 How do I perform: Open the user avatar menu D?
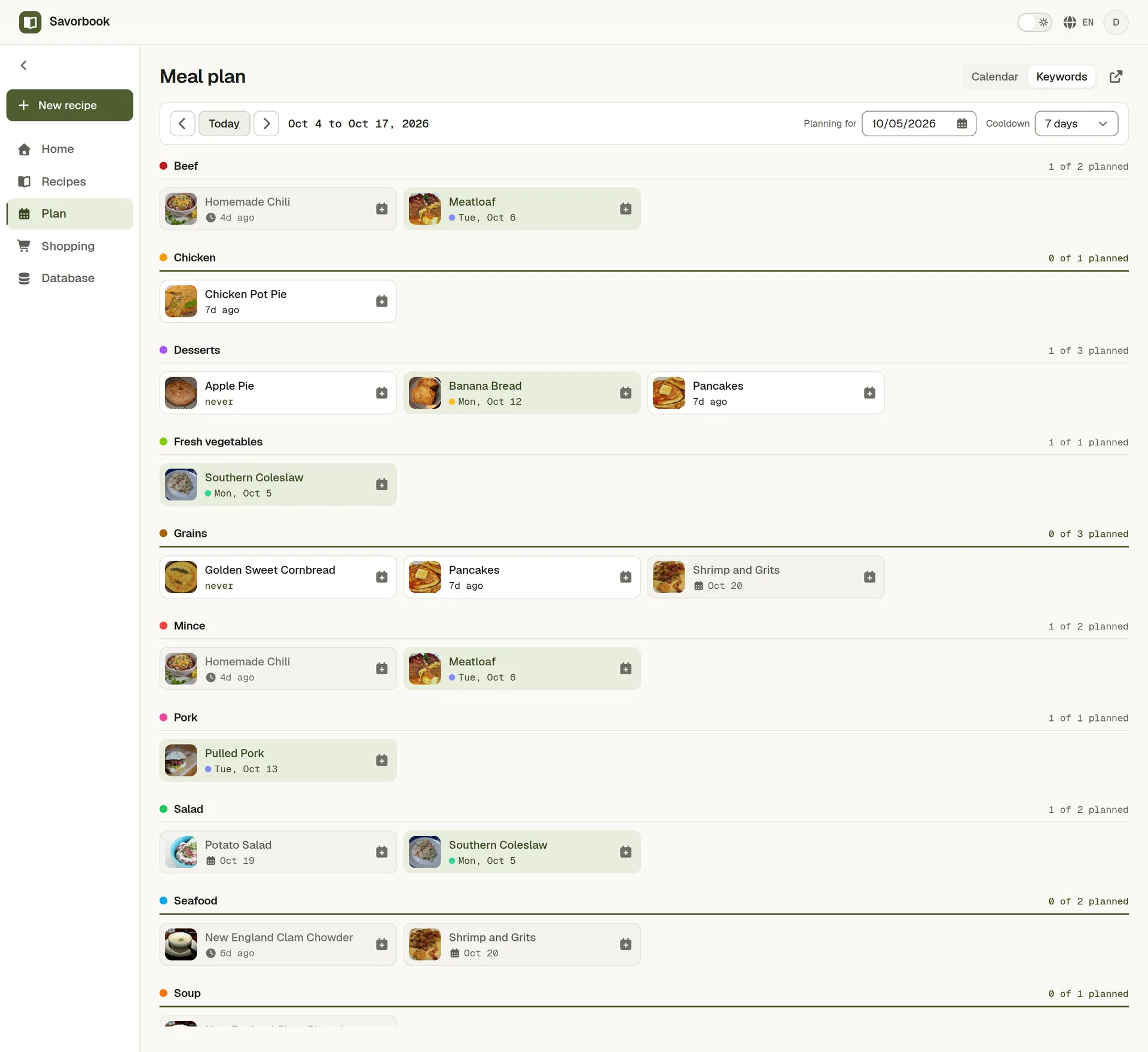point(1116,22)
